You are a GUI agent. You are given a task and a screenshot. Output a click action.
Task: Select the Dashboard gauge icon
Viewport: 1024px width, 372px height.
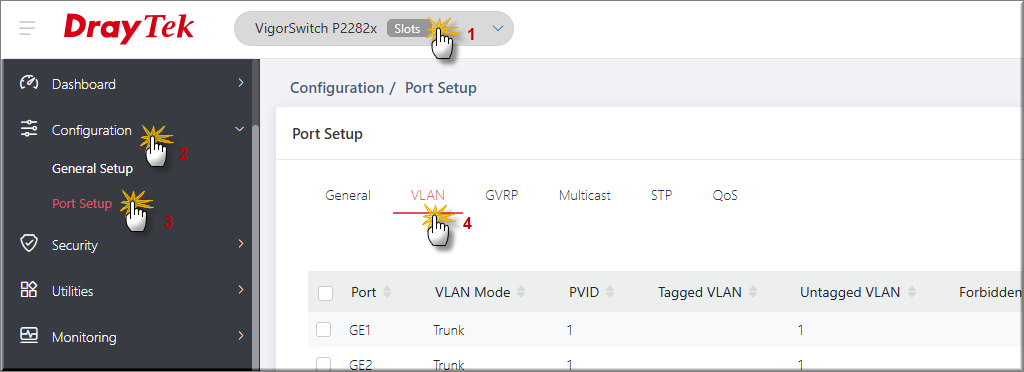[x=29, y=83]
